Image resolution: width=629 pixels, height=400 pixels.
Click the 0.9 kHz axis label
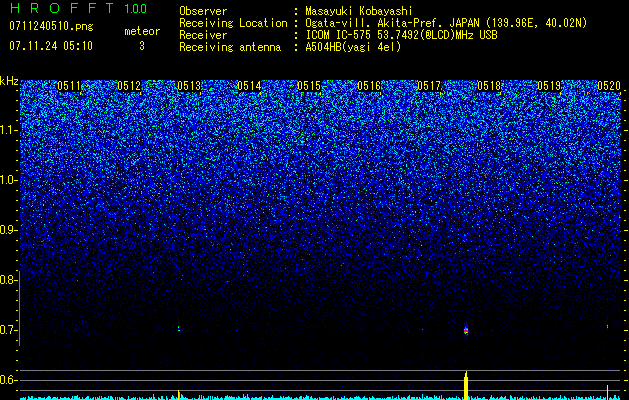point(8,230)
